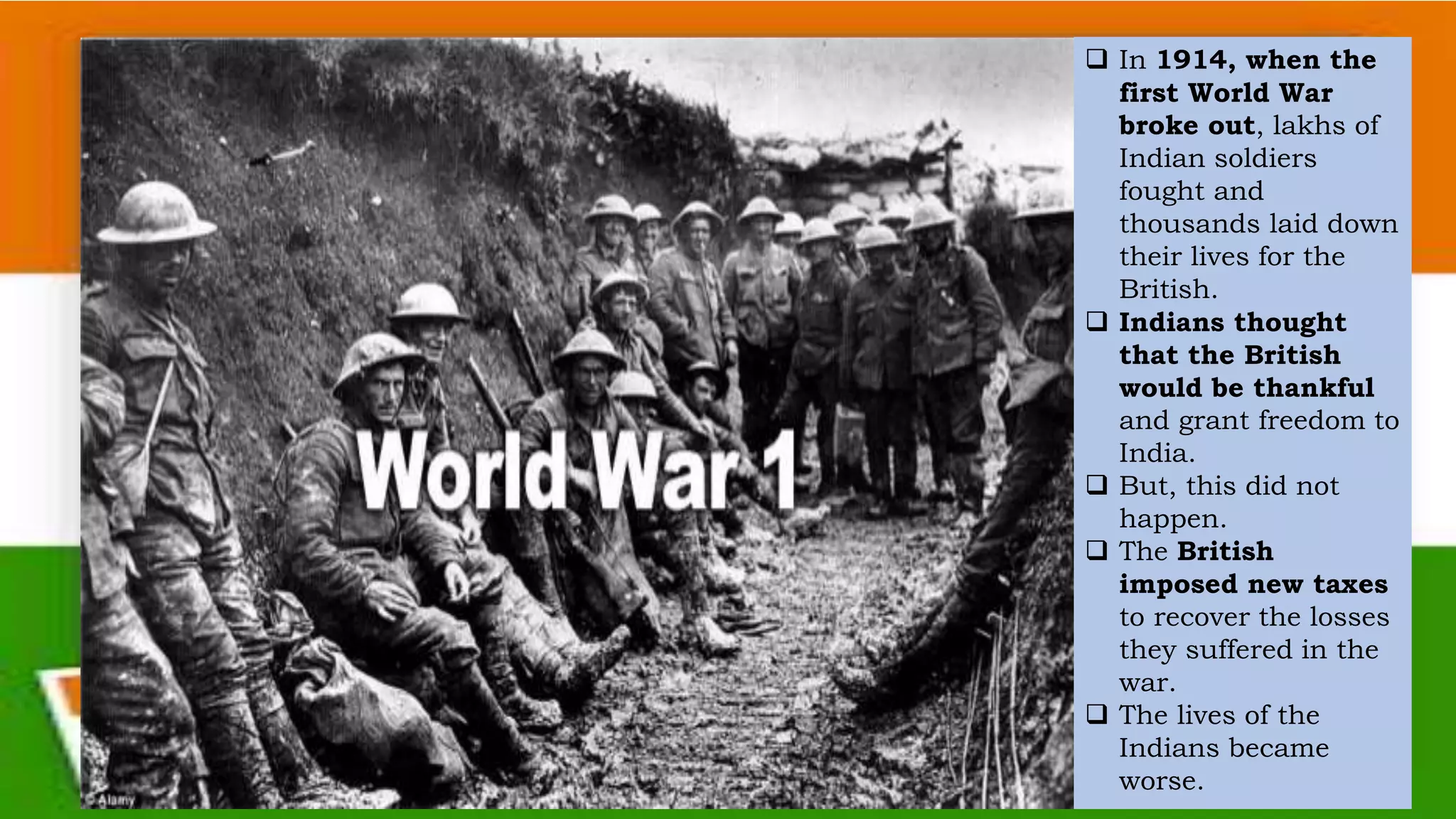The width and height of the screenshot is (1456, 819).
Task: Click the checkbox bullet before 'Indians thought'
Action: click(1097, 322)
